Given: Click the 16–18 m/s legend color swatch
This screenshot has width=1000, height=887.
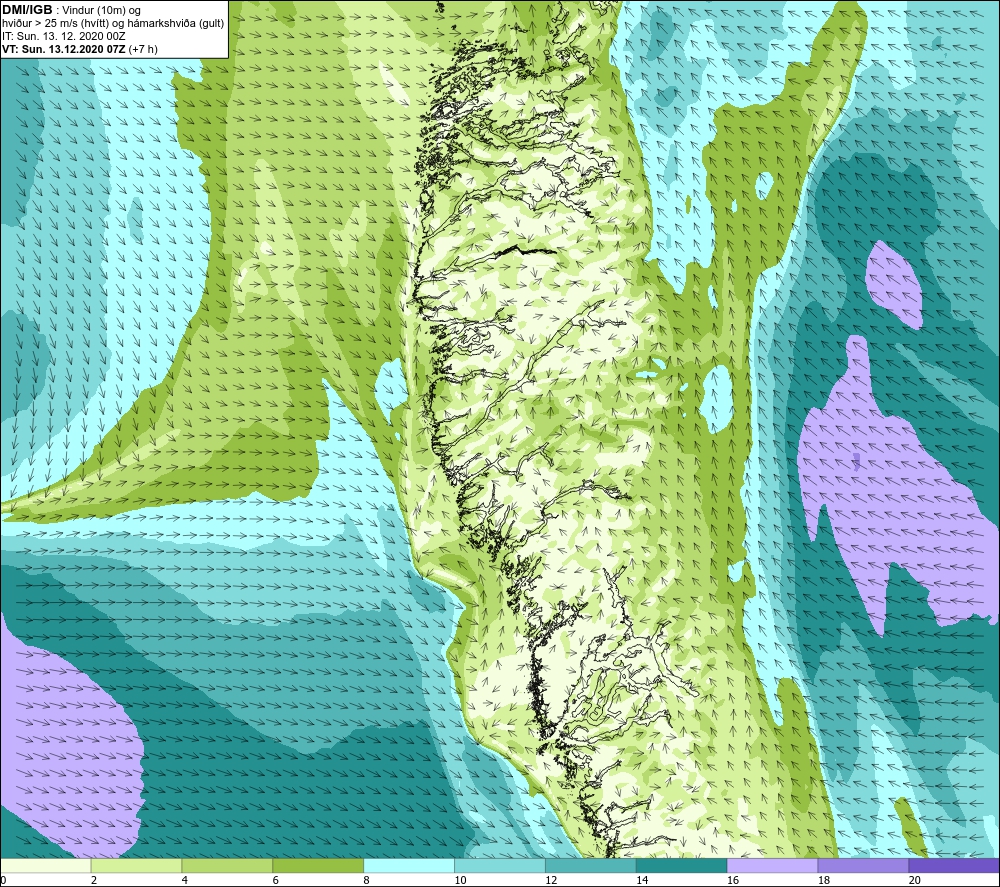Looking at the screenshot, I should pos(772,866).
